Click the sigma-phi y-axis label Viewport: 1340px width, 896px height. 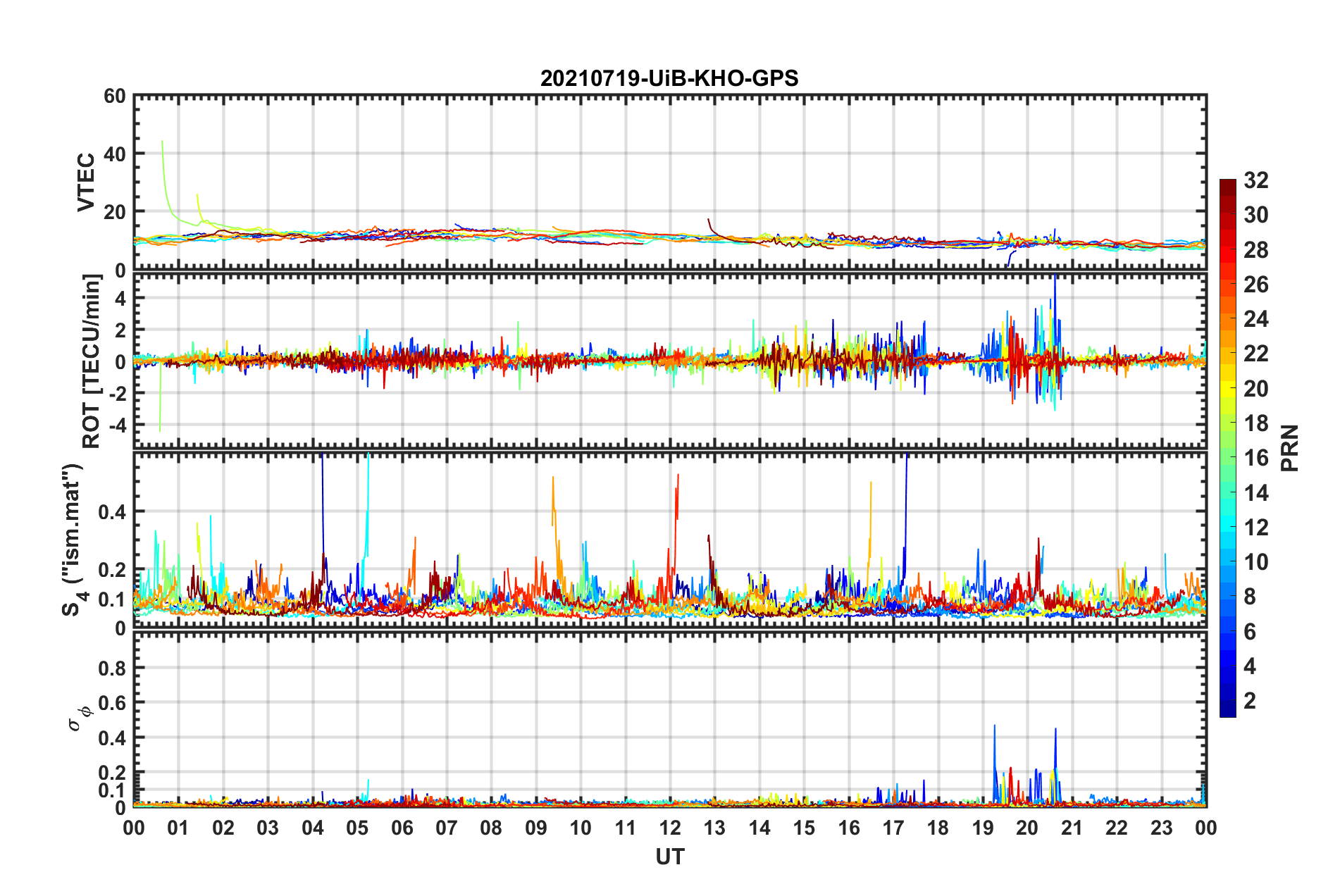click(x=79, y=720)
